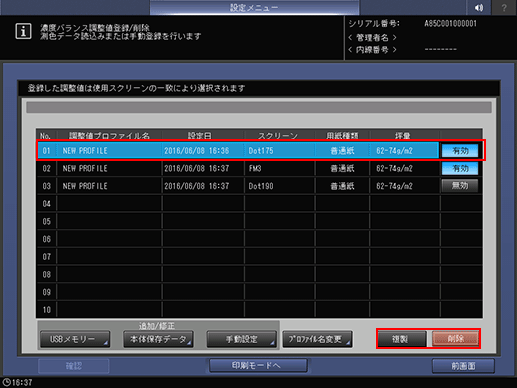Go to 印刷モードへ print mode
The height and width of the screenshot is (388, 517).
point(258,366)
